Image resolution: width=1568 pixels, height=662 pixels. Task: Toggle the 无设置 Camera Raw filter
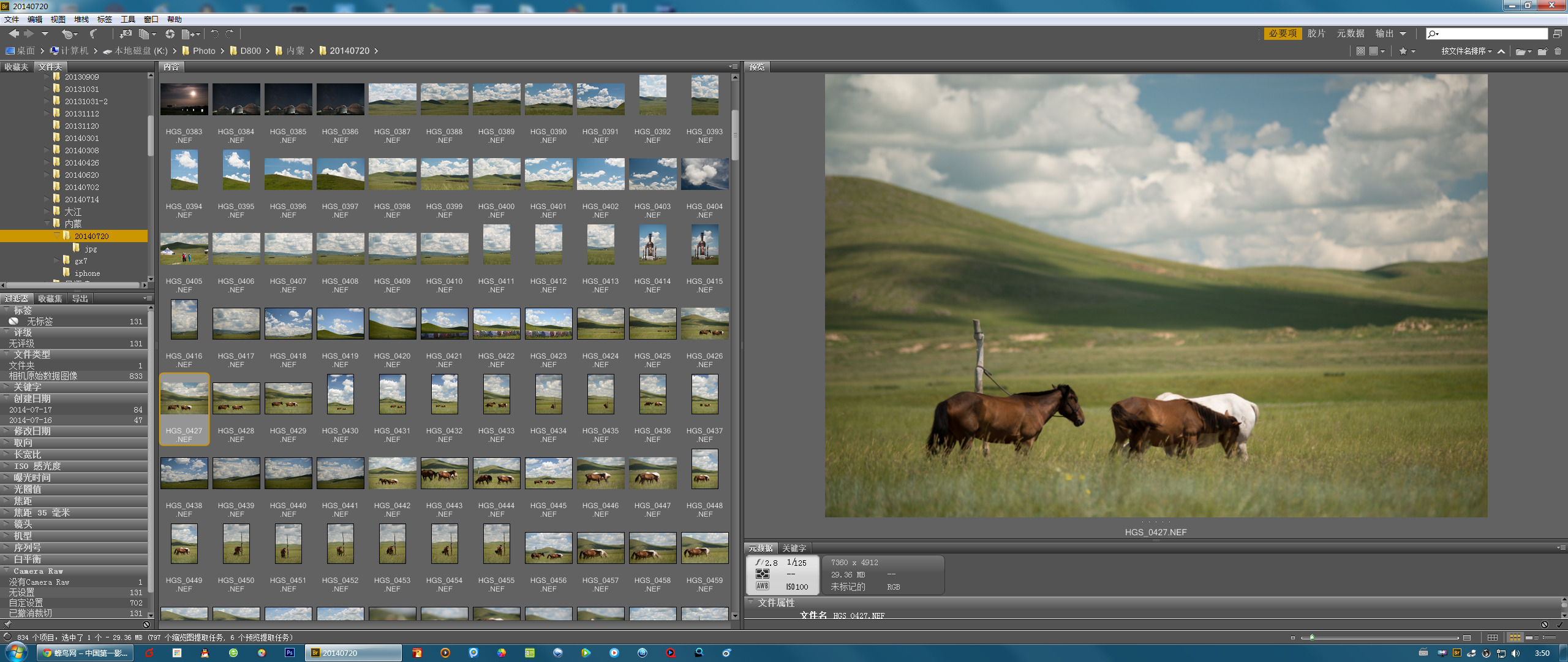[x=74, y=592]
